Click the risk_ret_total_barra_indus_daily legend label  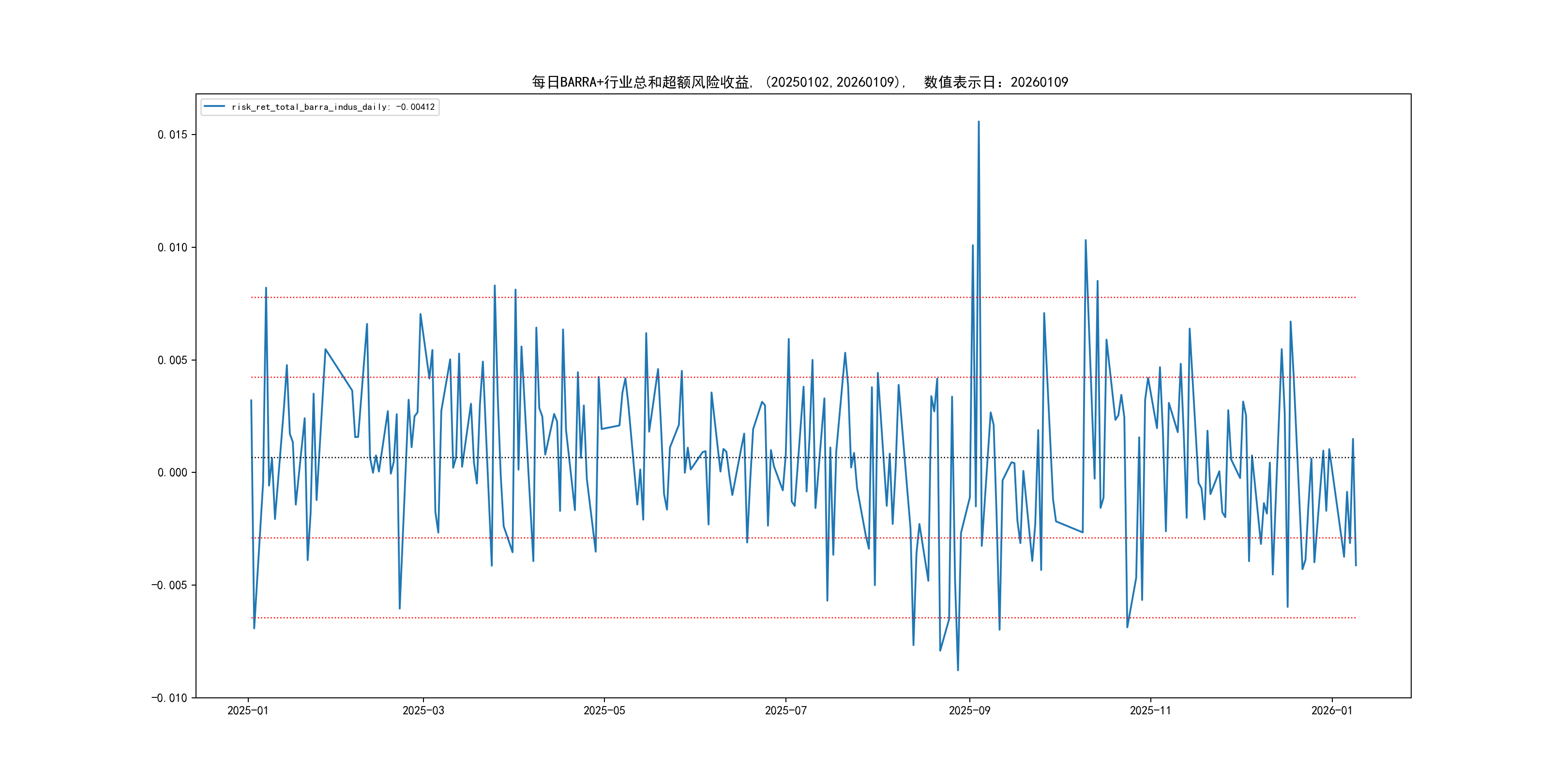click(x=332, y=107)
